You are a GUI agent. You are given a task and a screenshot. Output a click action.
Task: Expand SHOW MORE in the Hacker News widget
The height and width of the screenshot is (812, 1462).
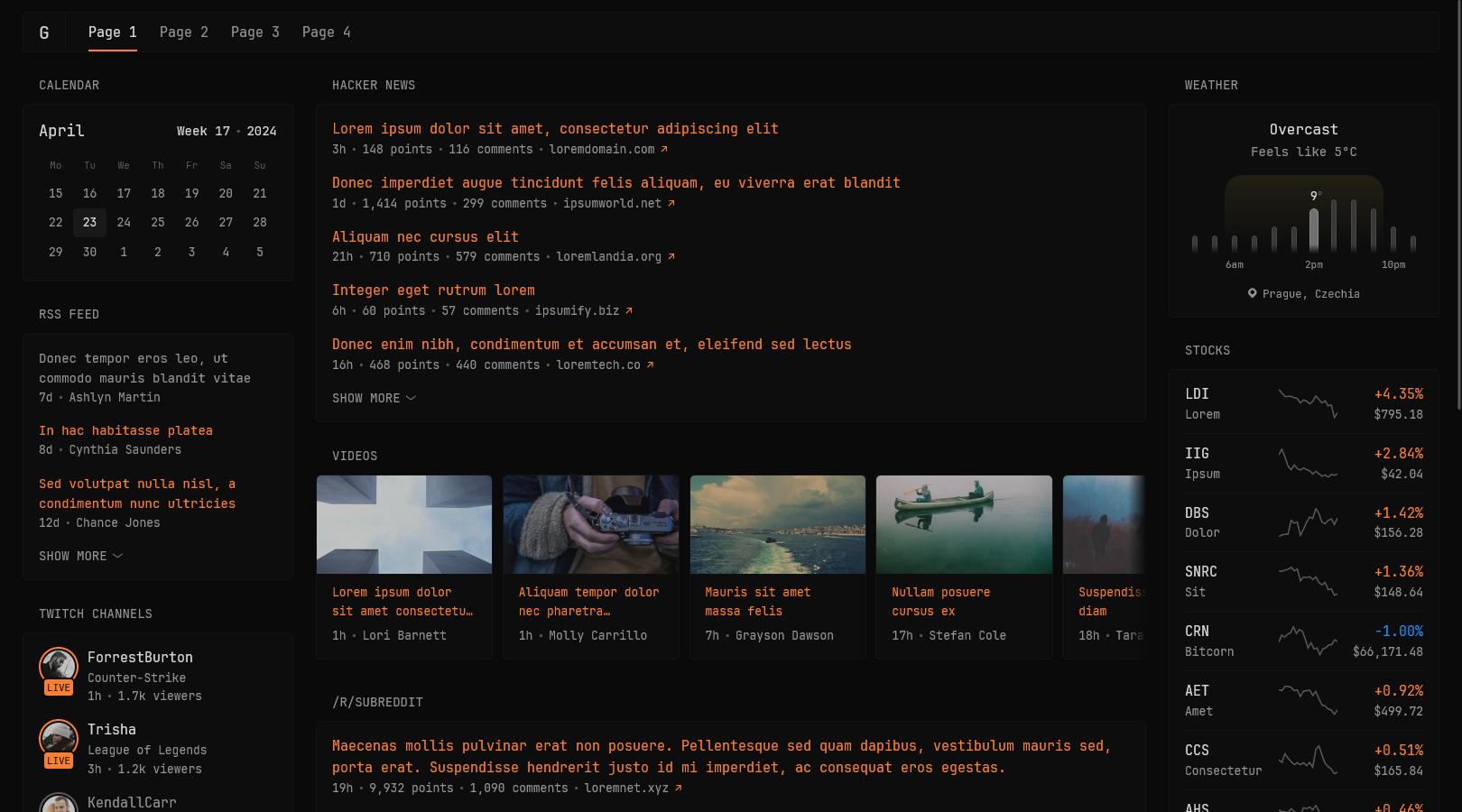[365, 398]
